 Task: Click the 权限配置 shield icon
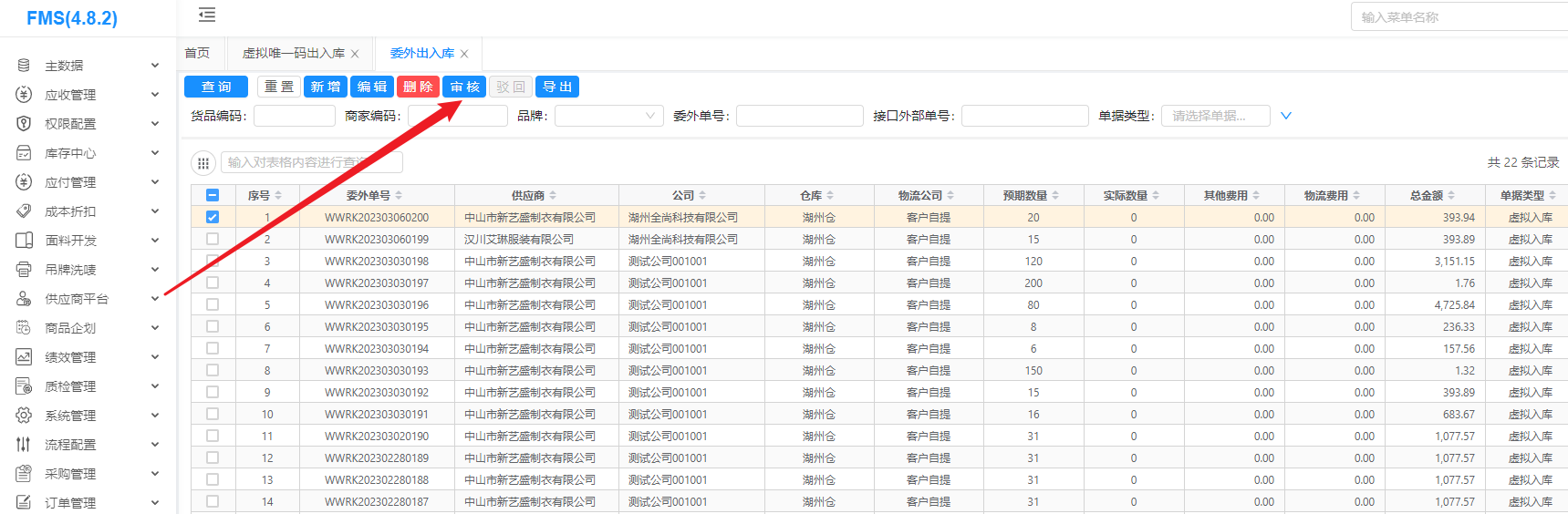pyautogui.click(x=24, y=124)
